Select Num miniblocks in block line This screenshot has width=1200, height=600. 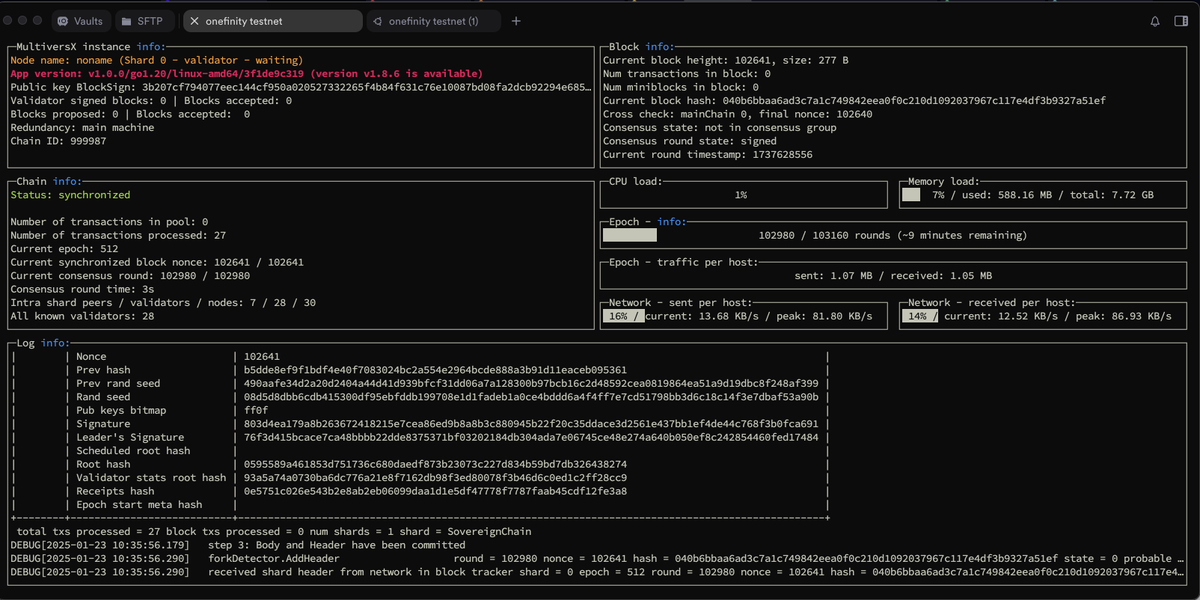(680, 87)
